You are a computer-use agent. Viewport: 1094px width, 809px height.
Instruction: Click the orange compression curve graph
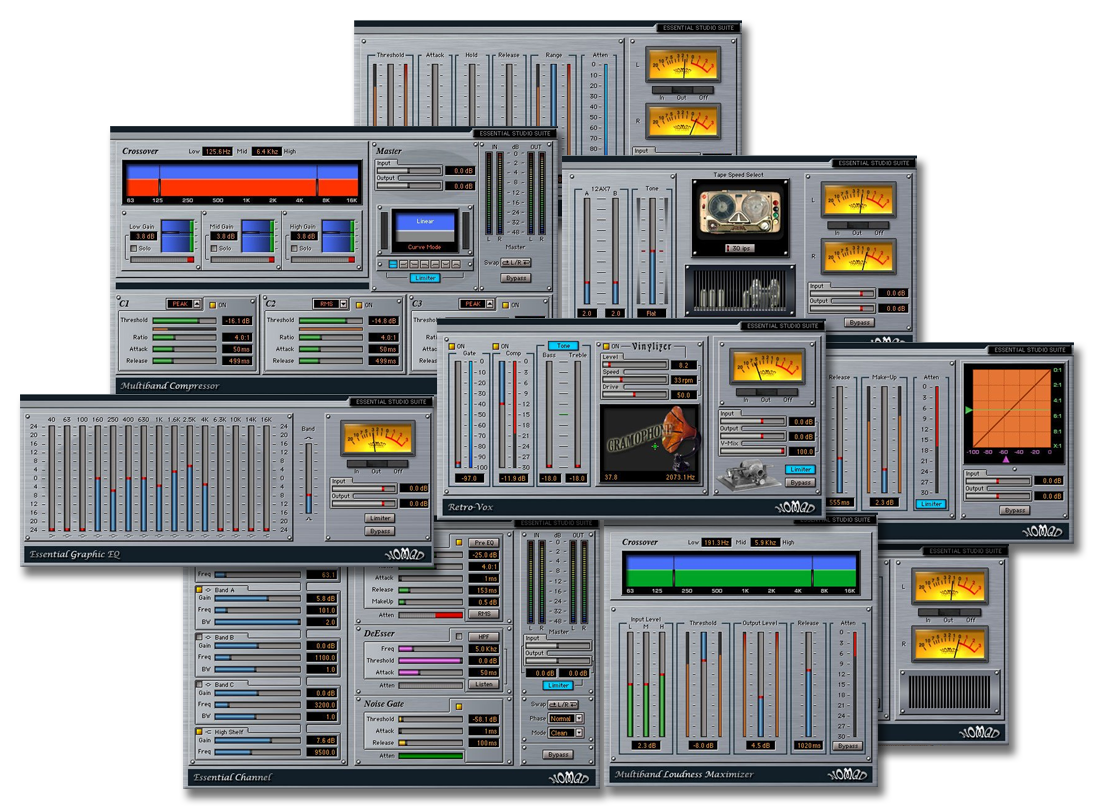pos(1012,410)
